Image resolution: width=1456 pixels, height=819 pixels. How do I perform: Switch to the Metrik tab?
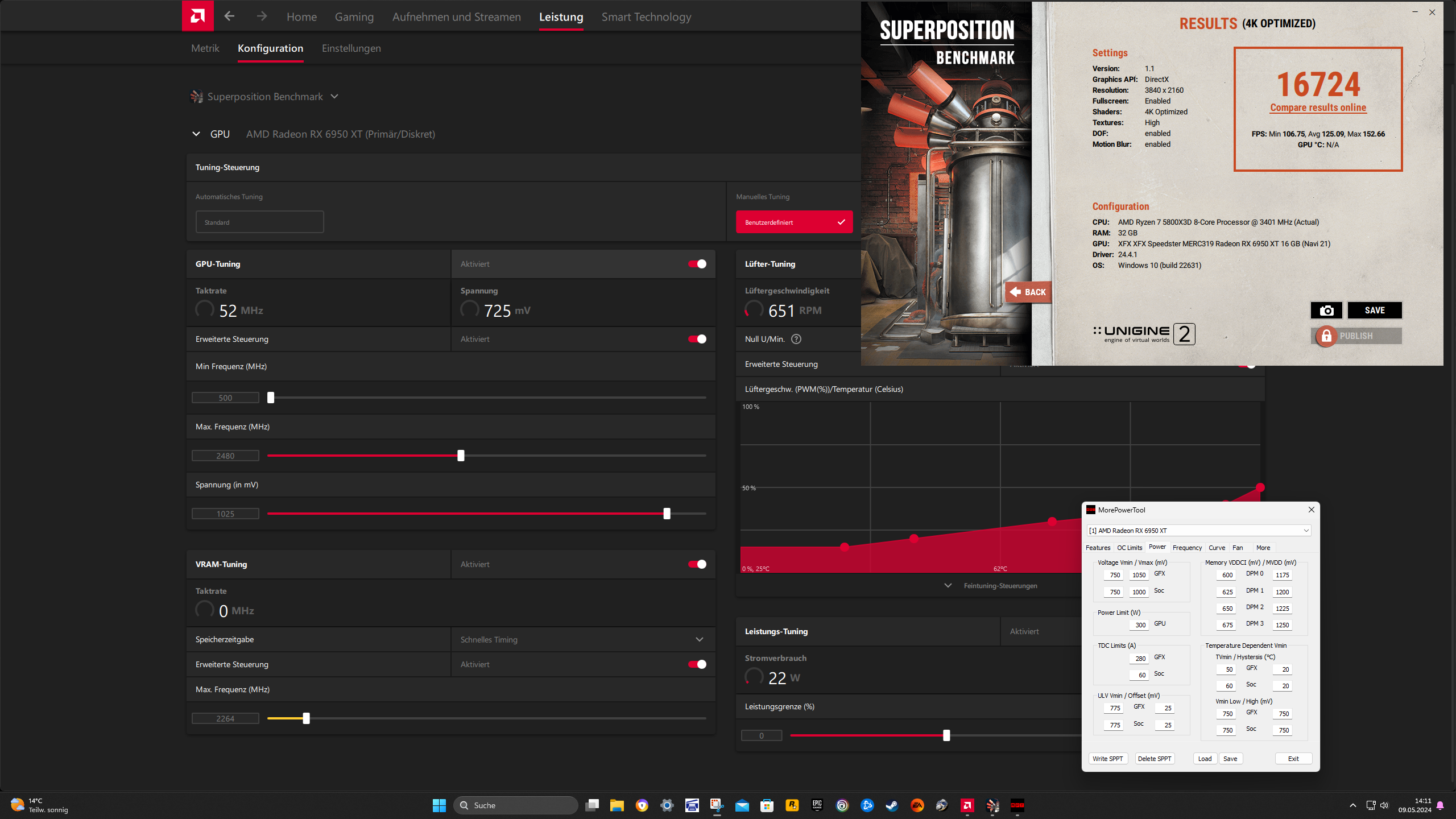point(205,48)
